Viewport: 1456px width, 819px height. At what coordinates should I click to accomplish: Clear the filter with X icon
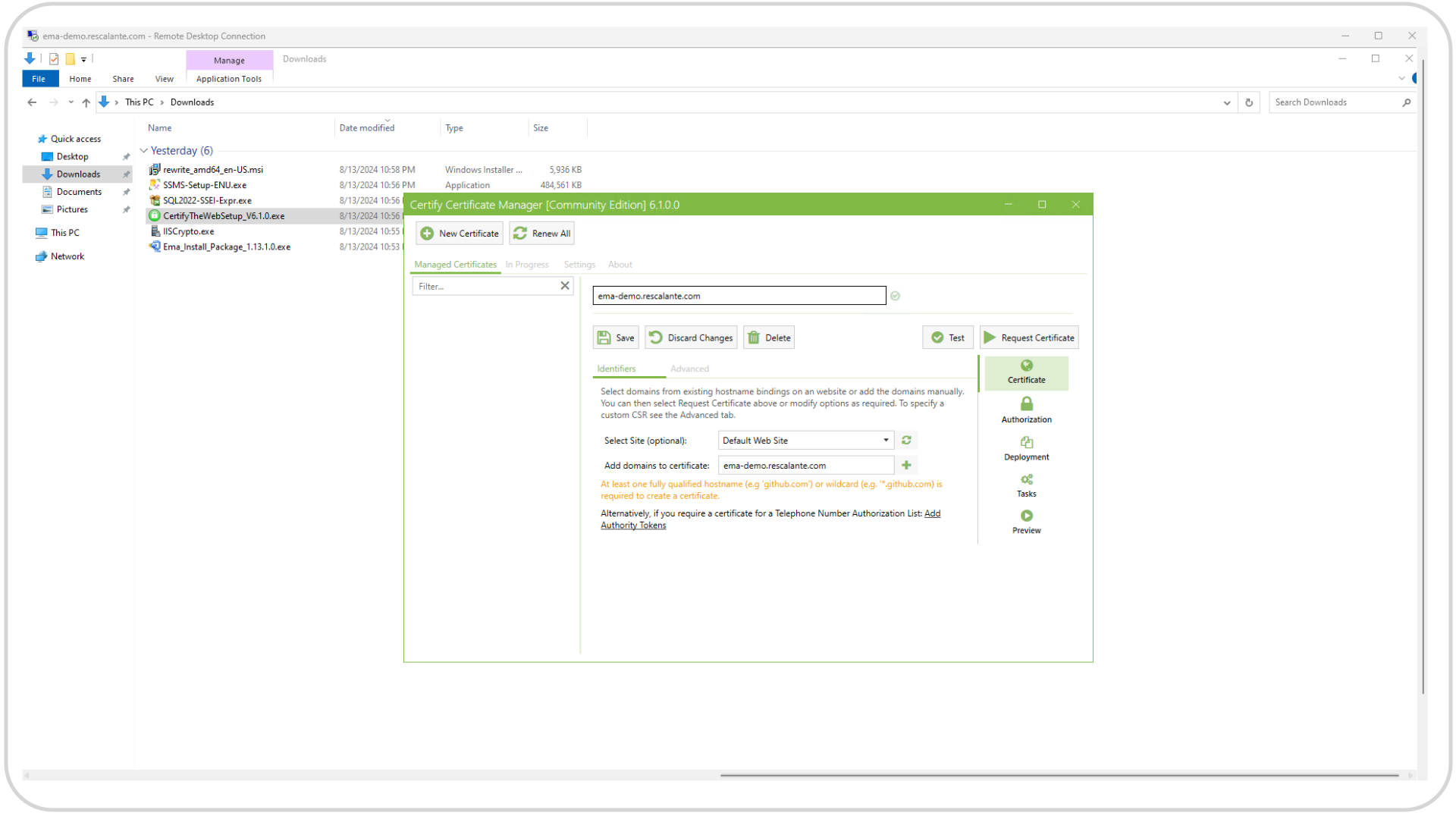pos(565,286)
